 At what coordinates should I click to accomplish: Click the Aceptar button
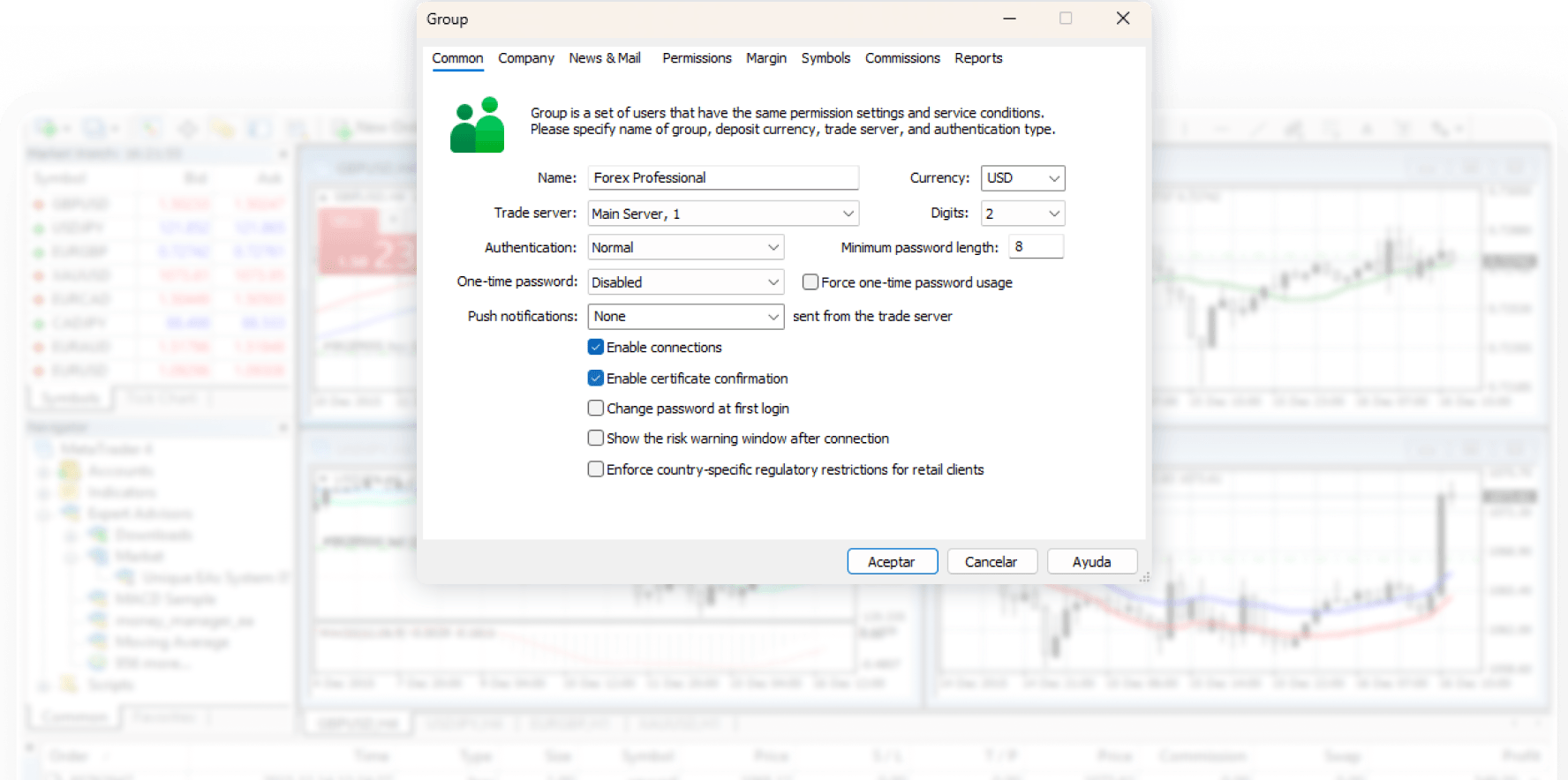(x=892, y=562)
